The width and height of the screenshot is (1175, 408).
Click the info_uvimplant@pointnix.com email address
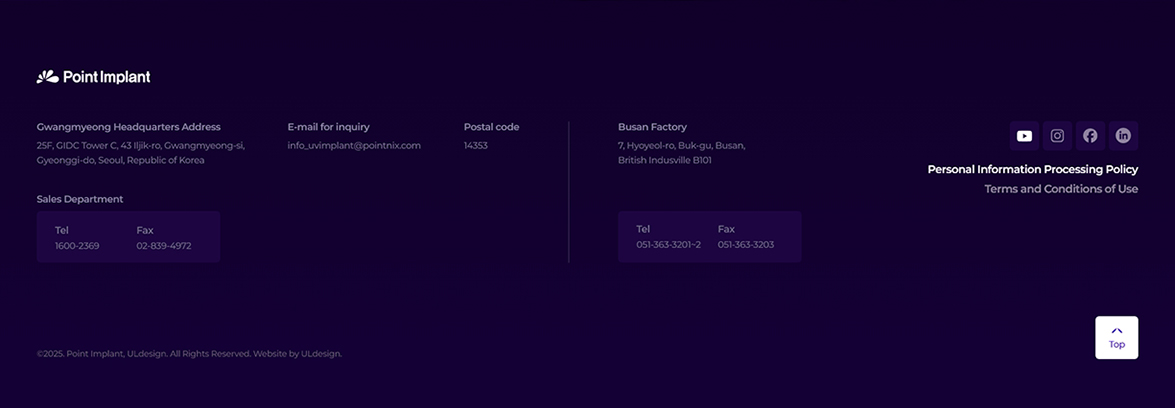[354, 145]
